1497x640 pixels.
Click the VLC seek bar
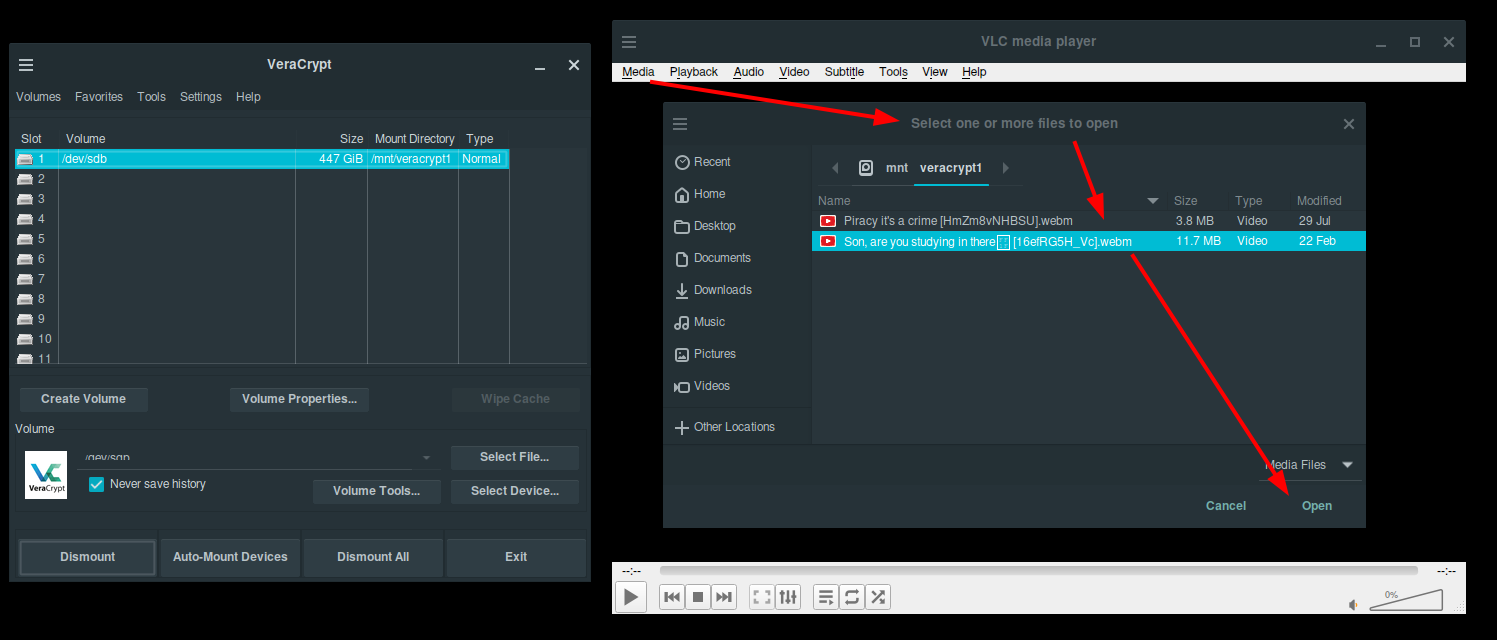point(1038,571)
